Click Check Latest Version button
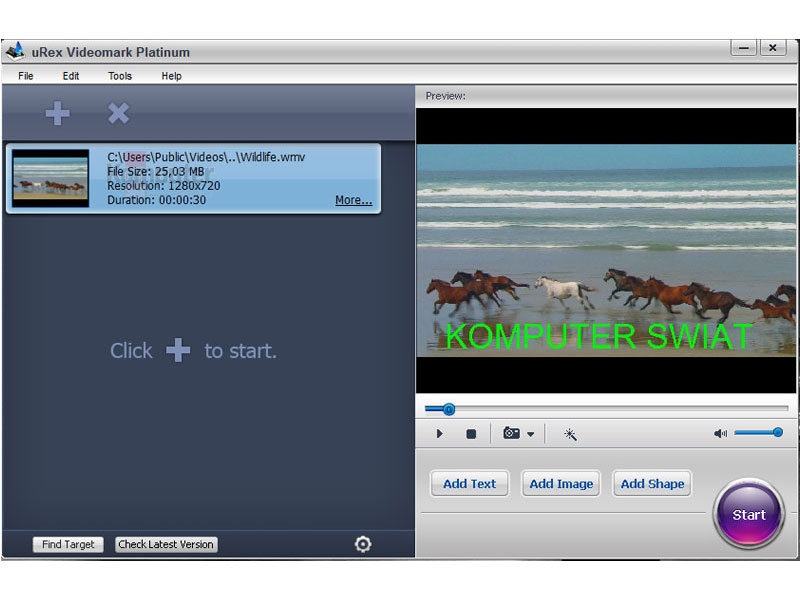Screen dimensions: 800x600 (x=166, y=544)
